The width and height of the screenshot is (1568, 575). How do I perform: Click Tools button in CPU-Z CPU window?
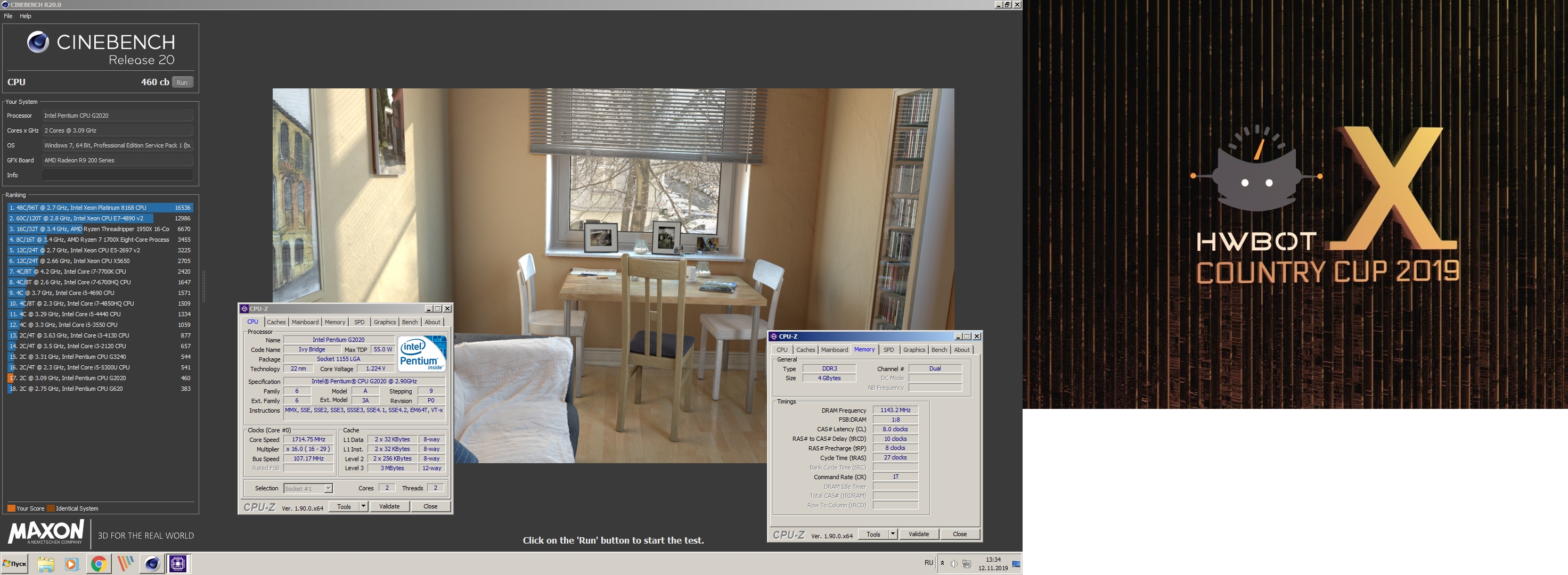point(344,506)
